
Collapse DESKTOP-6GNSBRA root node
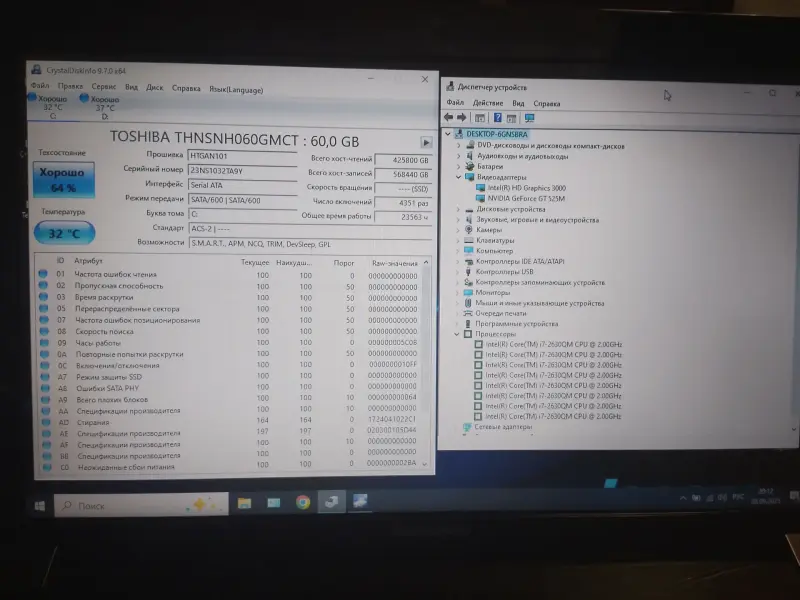448,134
